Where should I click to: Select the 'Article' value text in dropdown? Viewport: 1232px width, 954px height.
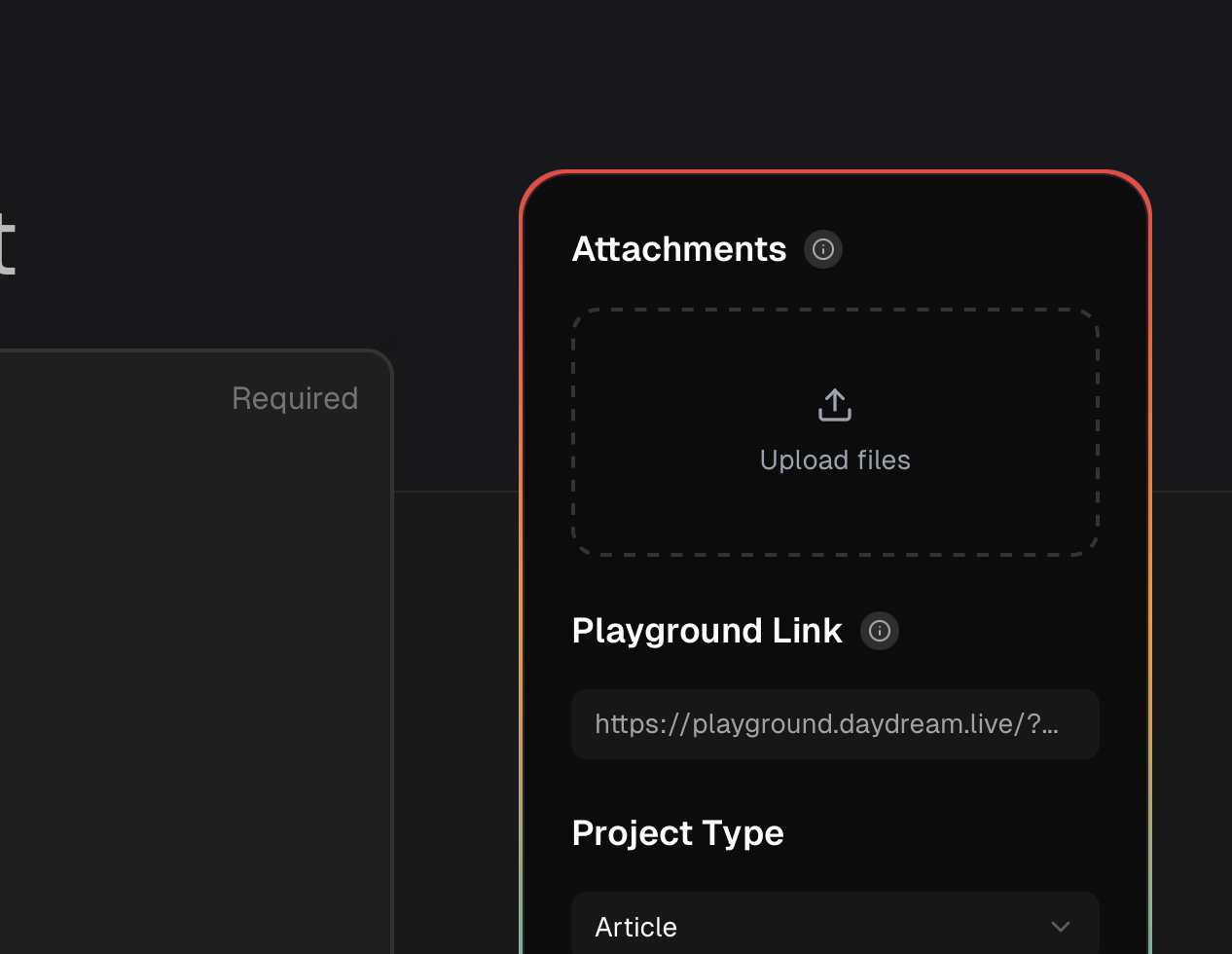coord(635,928)
